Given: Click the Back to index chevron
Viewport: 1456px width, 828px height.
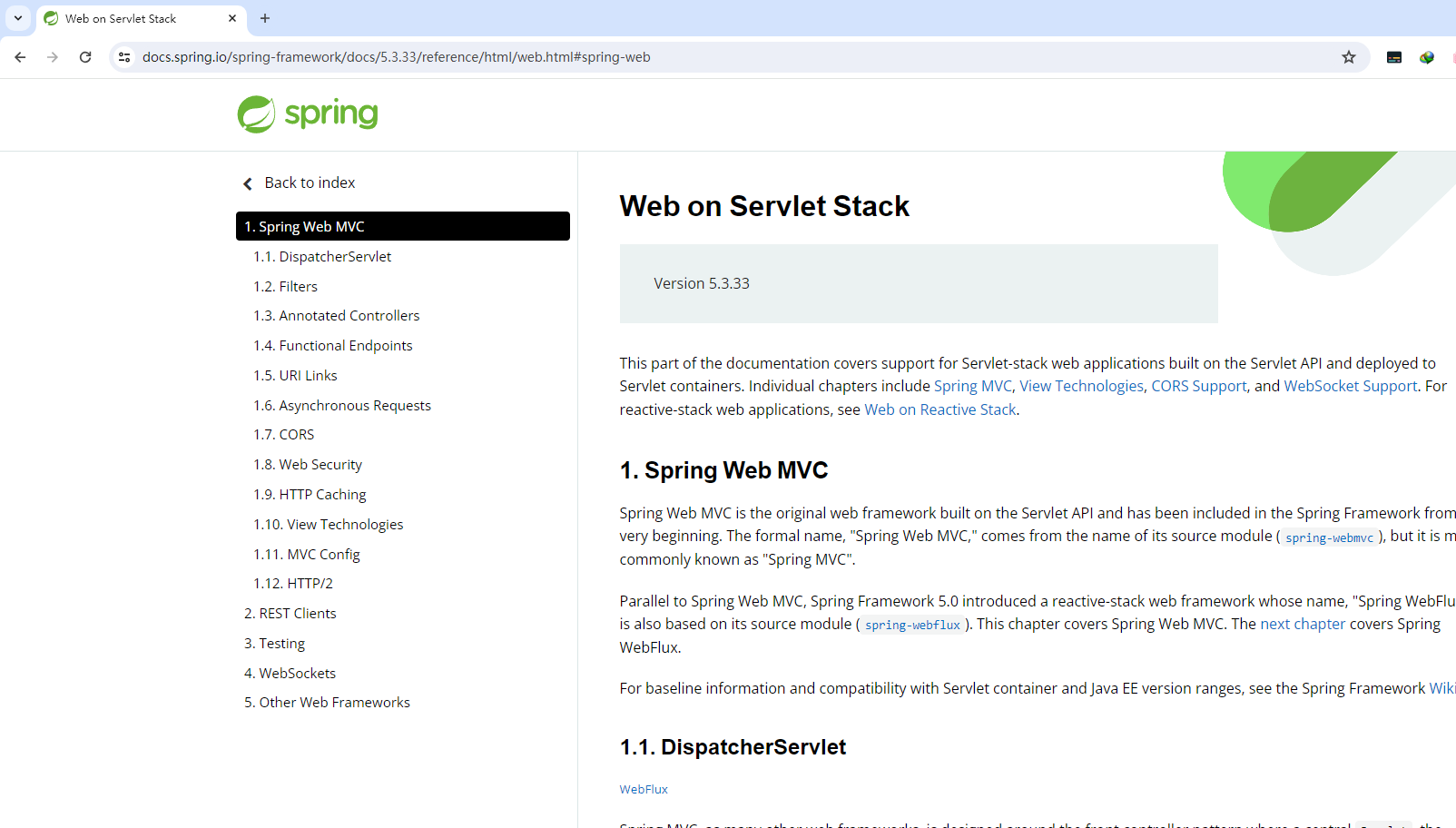Looking at the screenshot, I should [x=248, y=183].
